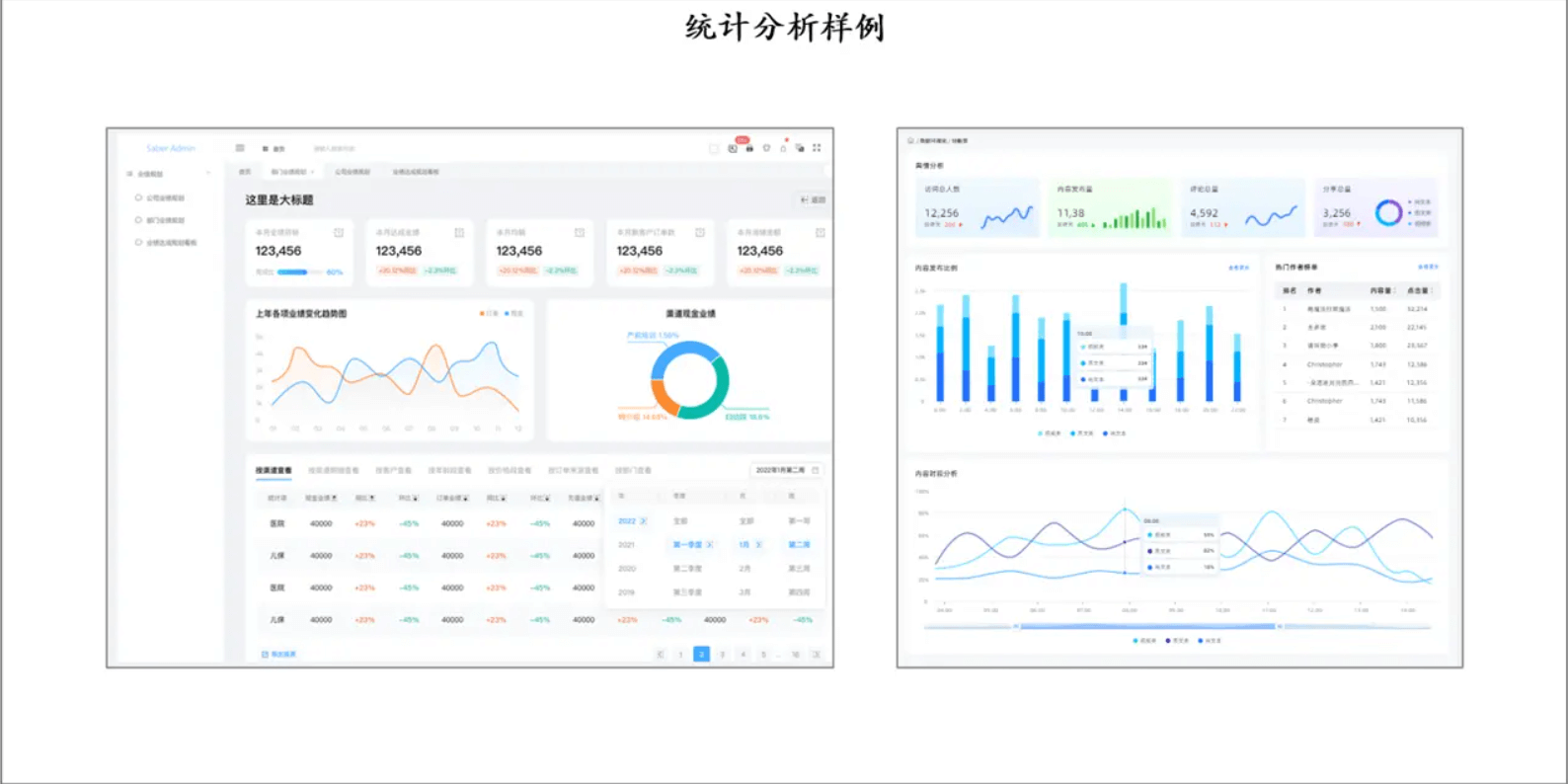The image size is (1568, 784).
Task: Click the clock icon with red badge
Action: coord(733,148)
